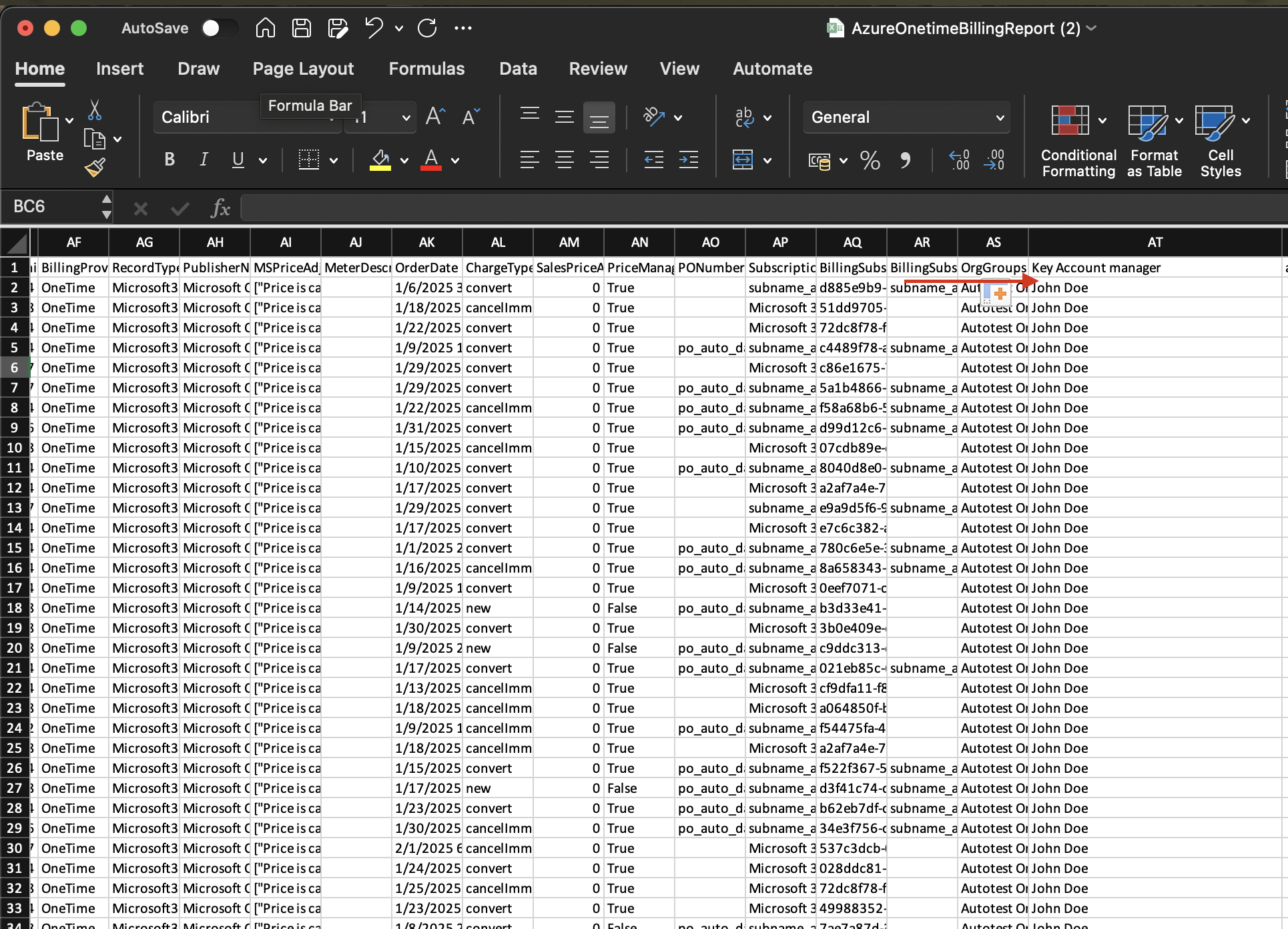
Task: Toggle wrap text for the selection
Action: (x=743, y=117)
